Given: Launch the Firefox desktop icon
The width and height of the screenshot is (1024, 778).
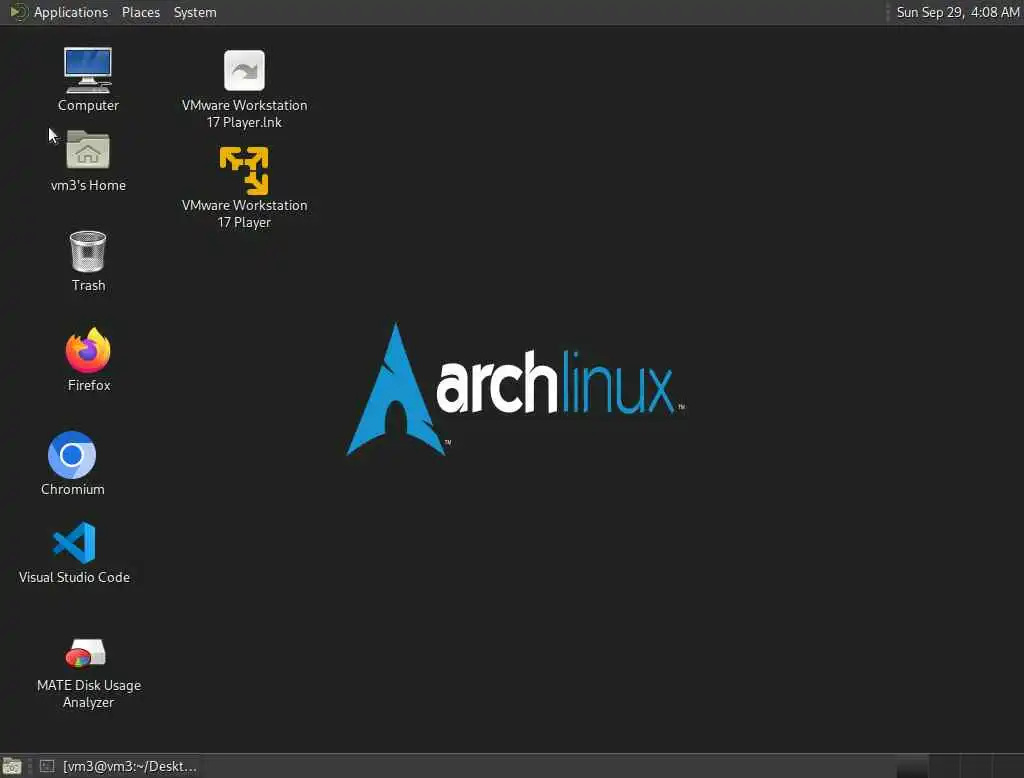Looking at the screenshot, I should click(88, 350).
